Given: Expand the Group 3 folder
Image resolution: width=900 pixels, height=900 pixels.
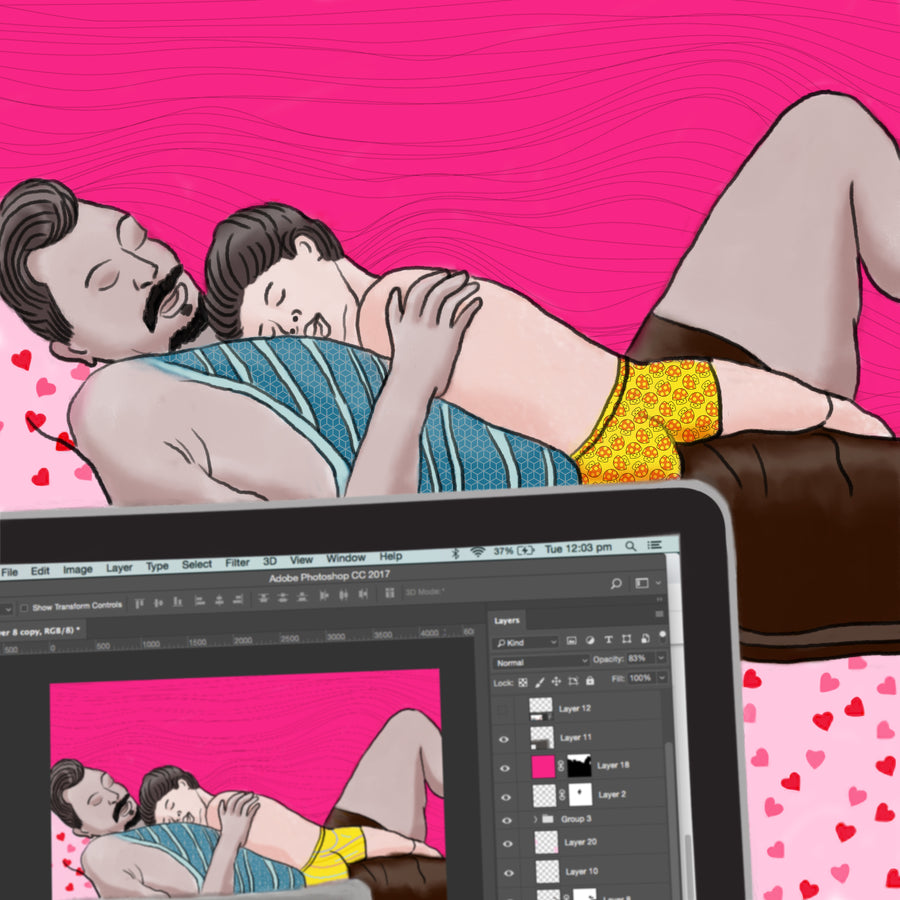Looking at the screenshot, I should point(535,819).
